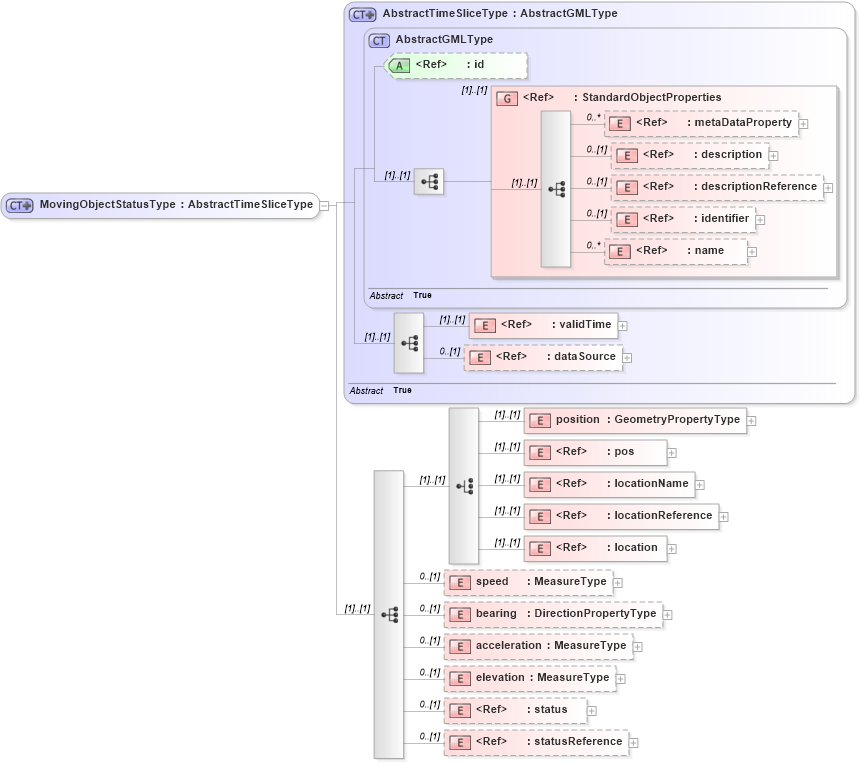Image resolution: width=859 pixels, height=763 pixels.
Task: Select the 'AbstractTimeSliceType : AbstractGMLType' header text
Action: [500, 13]
